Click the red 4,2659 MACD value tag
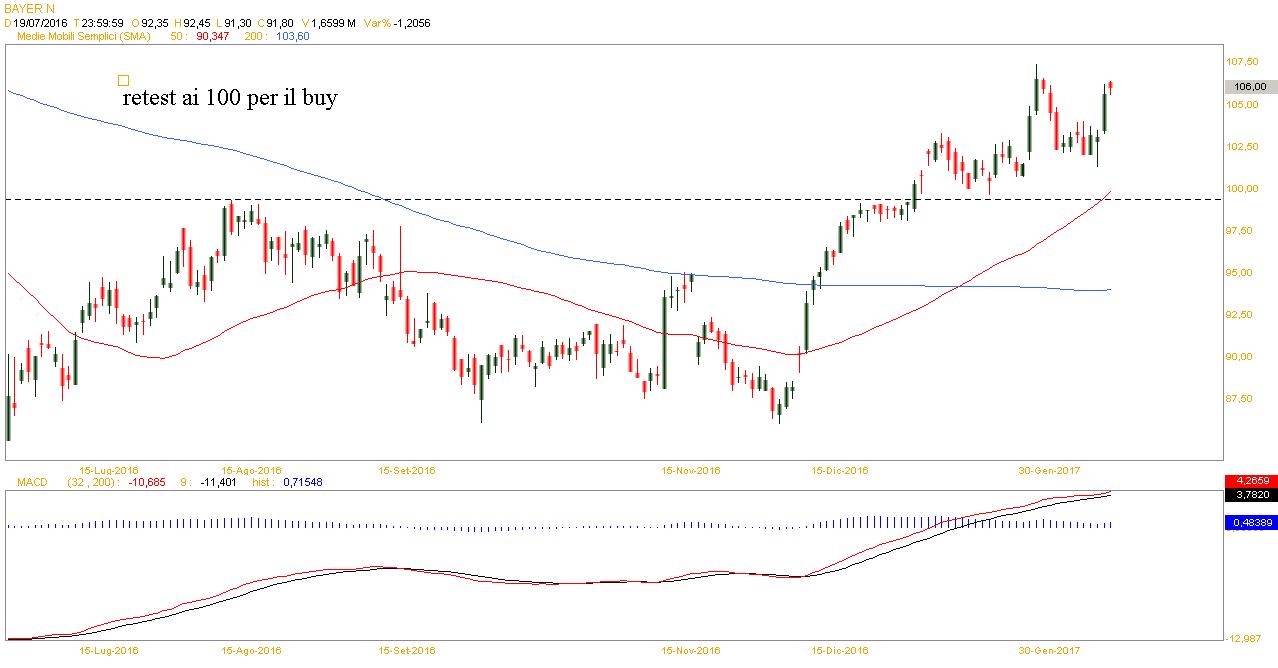Screen dimensions: 1278x668 tap(1250, 481)
